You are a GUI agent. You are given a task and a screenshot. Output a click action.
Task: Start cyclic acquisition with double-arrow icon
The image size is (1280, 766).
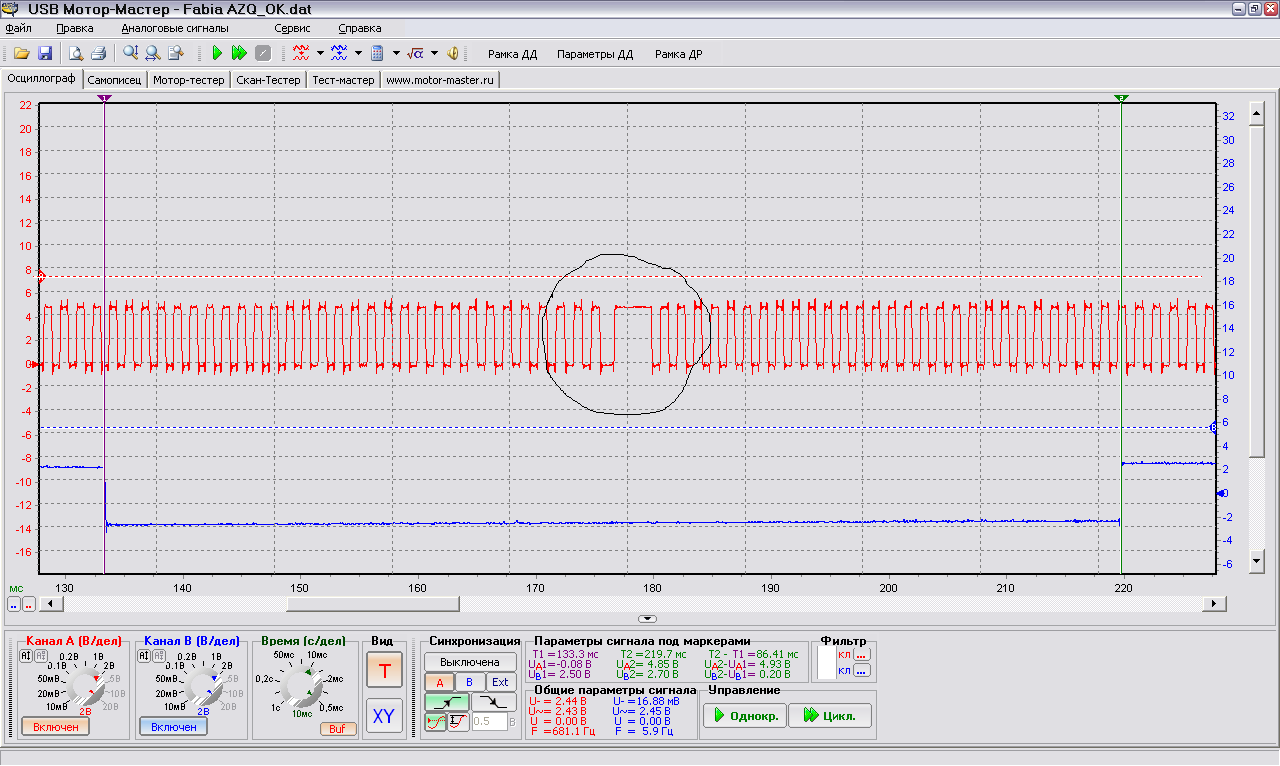(239, 54)
